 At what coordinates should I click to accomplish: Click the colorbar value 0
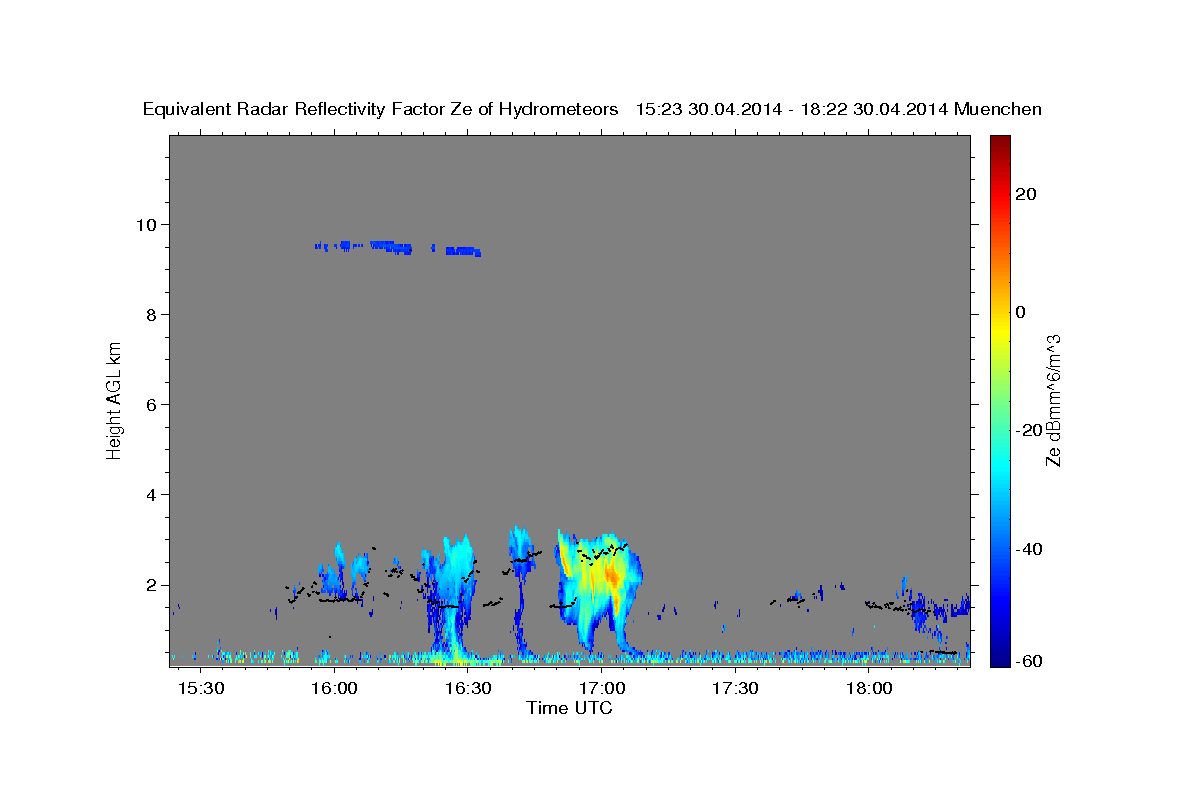pyautogui.click(x=1020, y=312)
